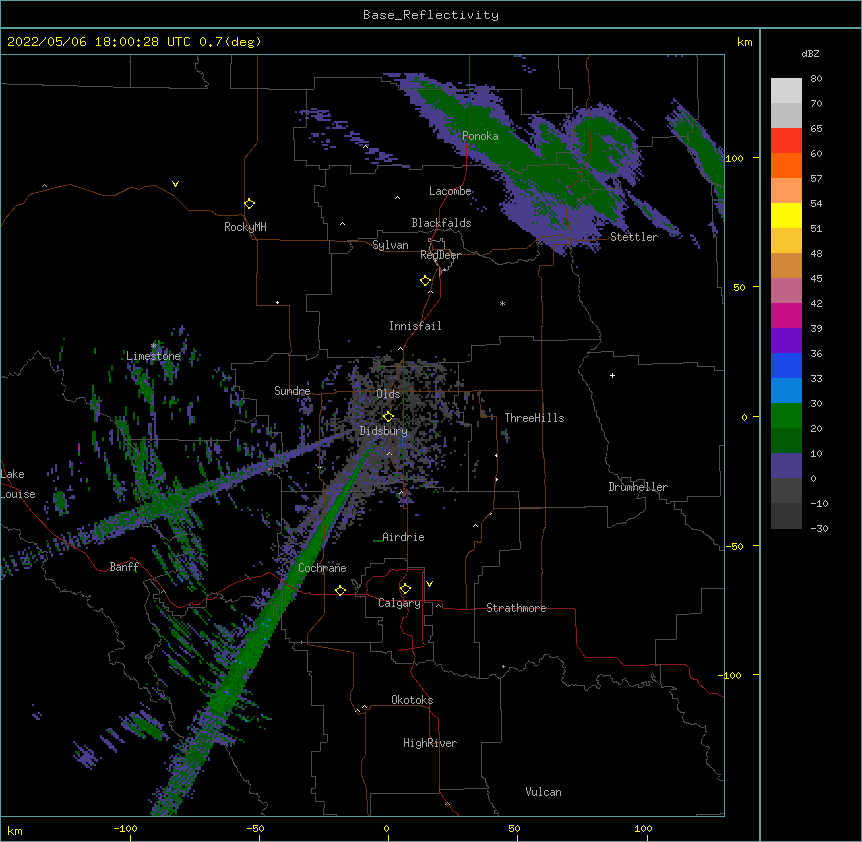The width and height of the screenshot is (862, 842).
Task: Click the Calgary city label
Action: click(399, 603)
